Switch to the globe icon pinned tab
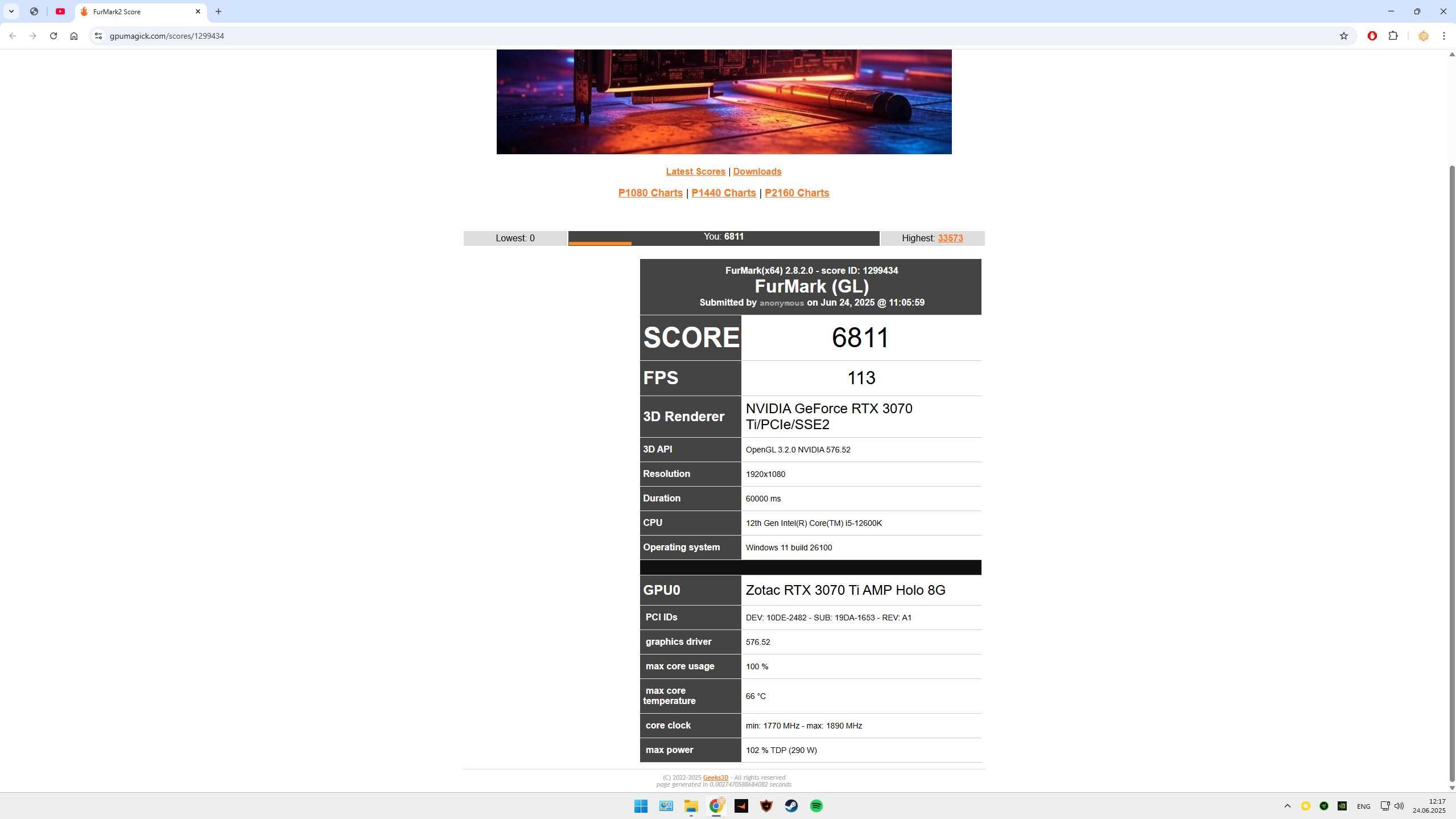Viewport: 1456px width, 819px height. coord(34,11)
